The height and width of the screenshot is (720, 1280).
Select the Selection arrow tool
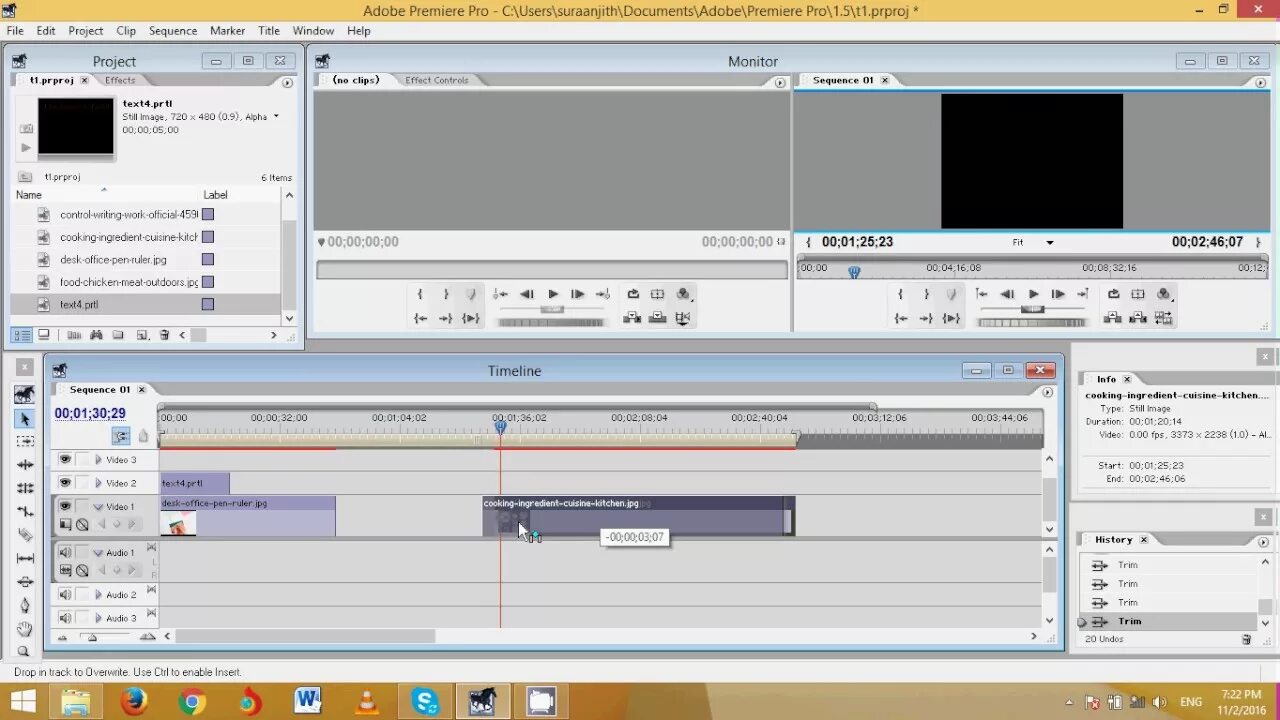tap(25, 419)
